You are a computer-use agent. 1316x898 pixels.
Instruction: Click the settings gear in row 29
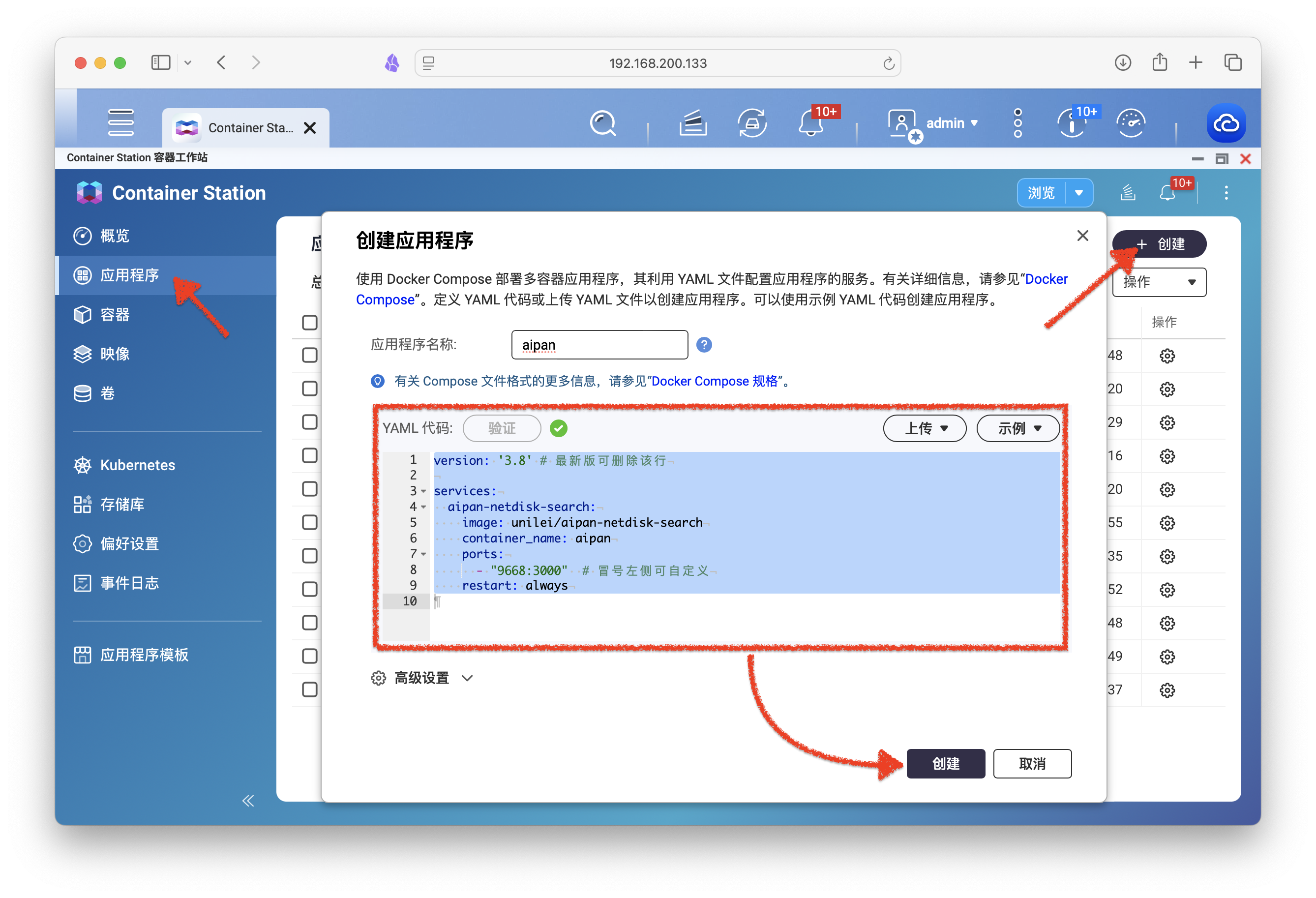pos(1167,423)
